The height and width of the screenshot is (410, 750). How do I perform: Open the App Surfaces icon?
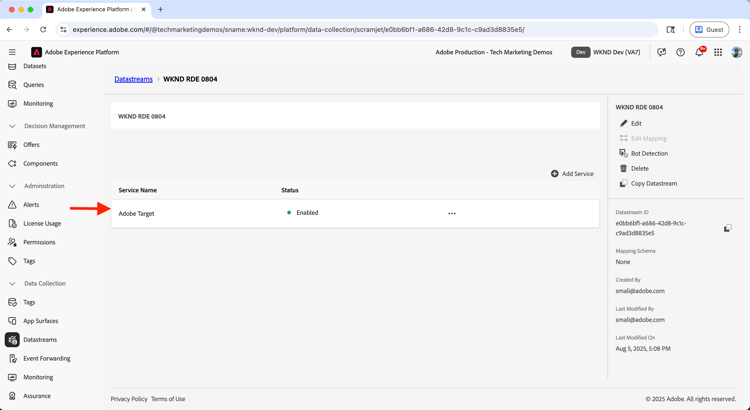pos(12,321)
